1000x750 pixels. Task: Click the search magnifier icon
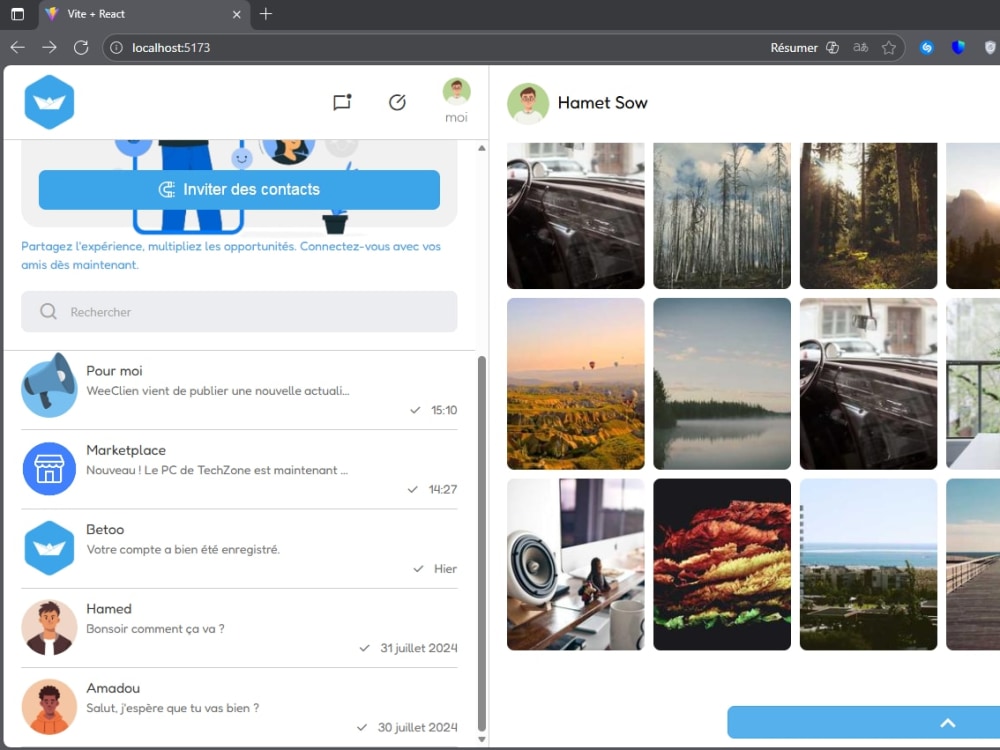48,311
